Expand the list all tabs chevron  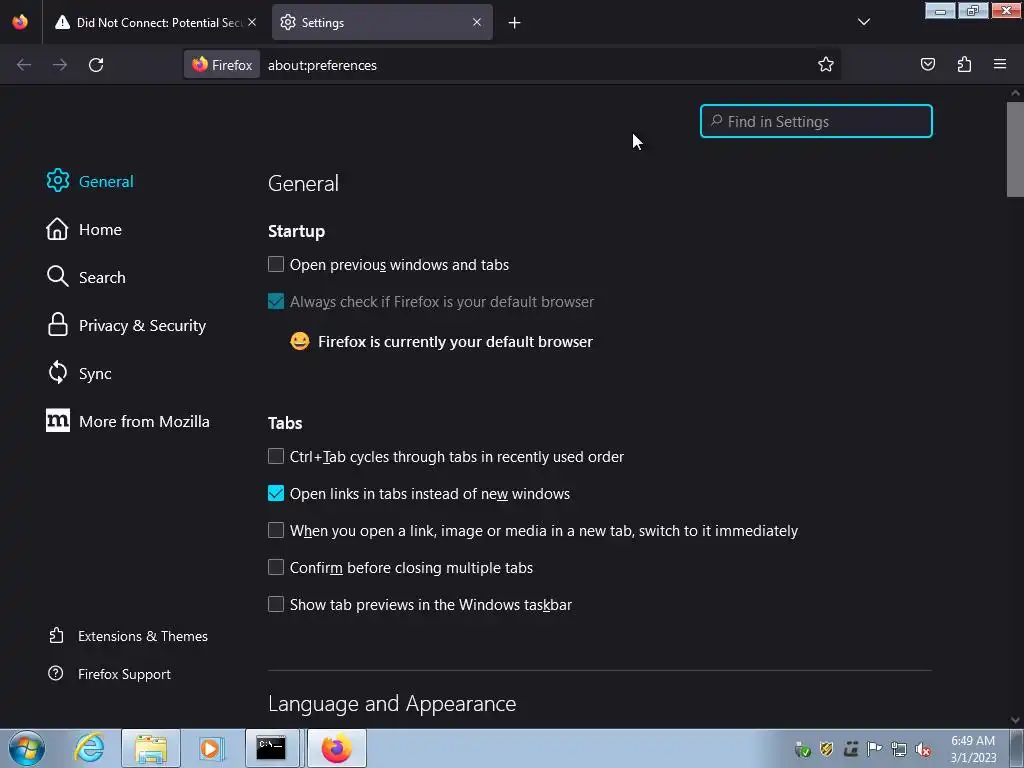point(863,22)
